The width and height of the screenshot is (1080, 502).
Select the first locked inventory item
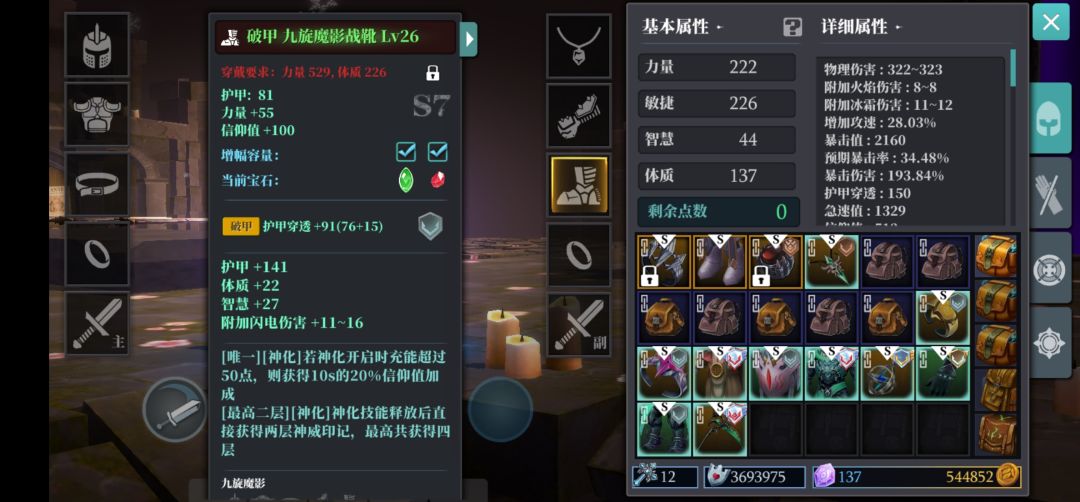[x=663, y=261]
